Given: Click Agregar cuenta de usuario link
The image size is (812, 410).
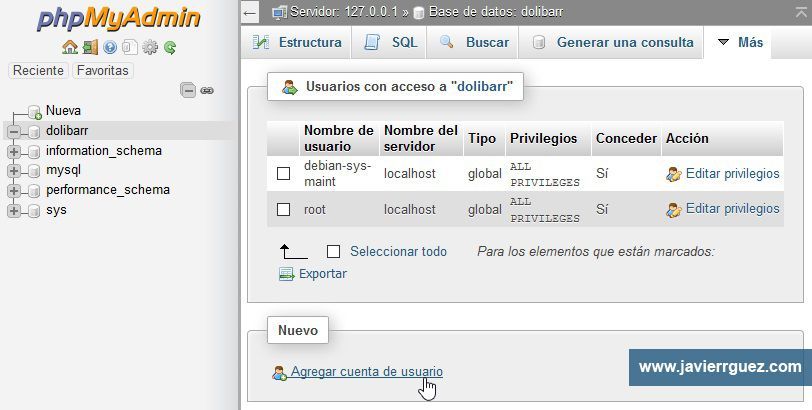Looking at the screenshot, I should (367, 372).
